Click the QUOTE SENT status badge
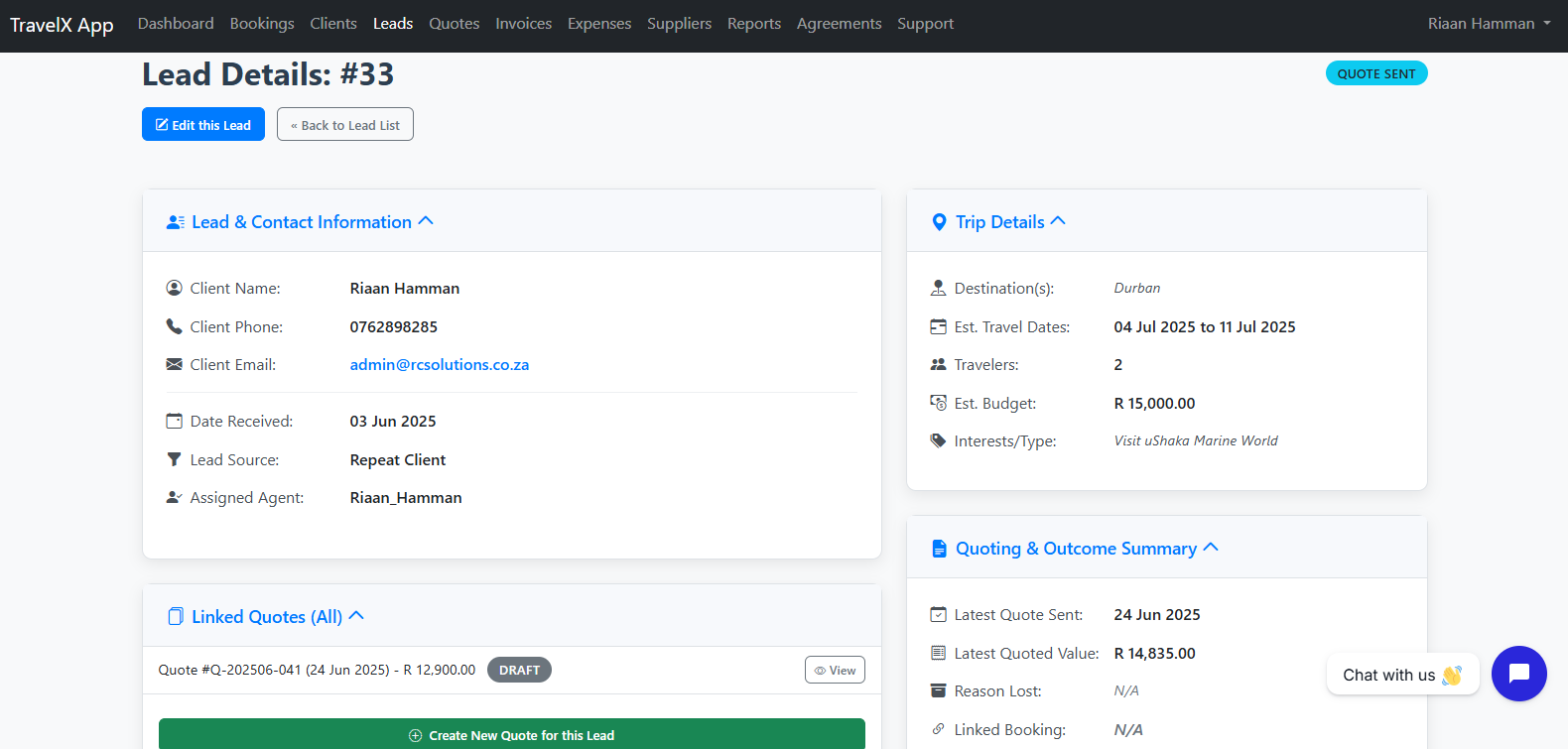The width and height of the screenshot is (1568, 749). coord(1375,73)
